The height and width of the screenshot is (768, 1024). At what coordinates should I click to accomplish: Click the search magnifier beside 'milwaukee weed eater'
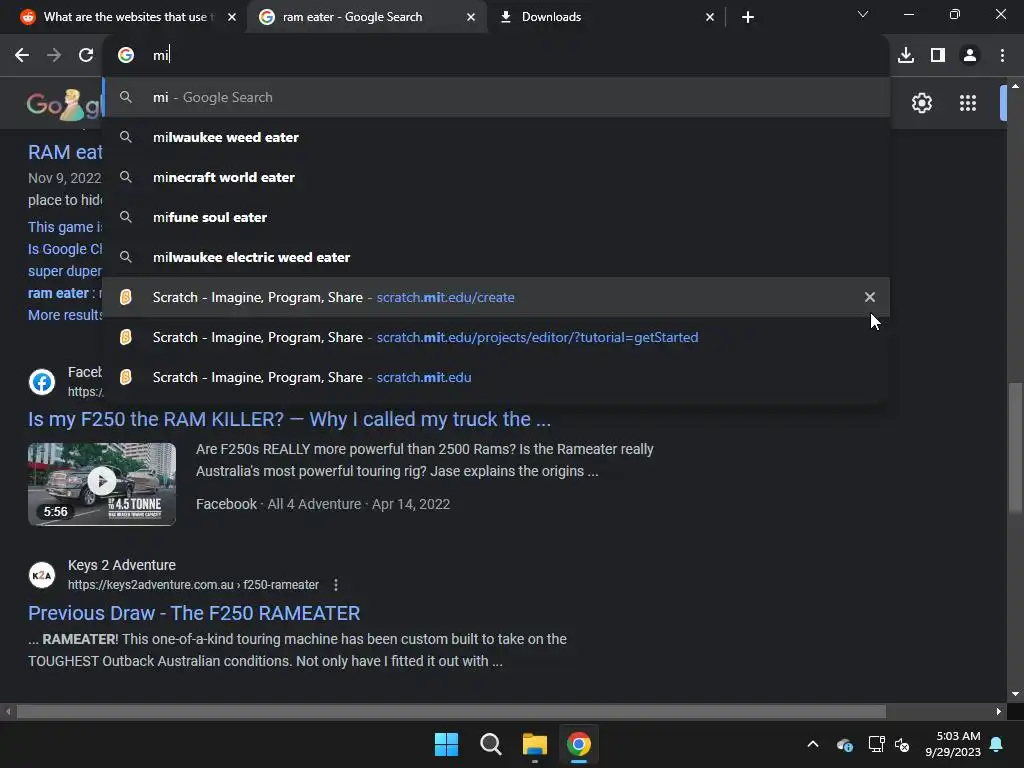click(126, 137)
